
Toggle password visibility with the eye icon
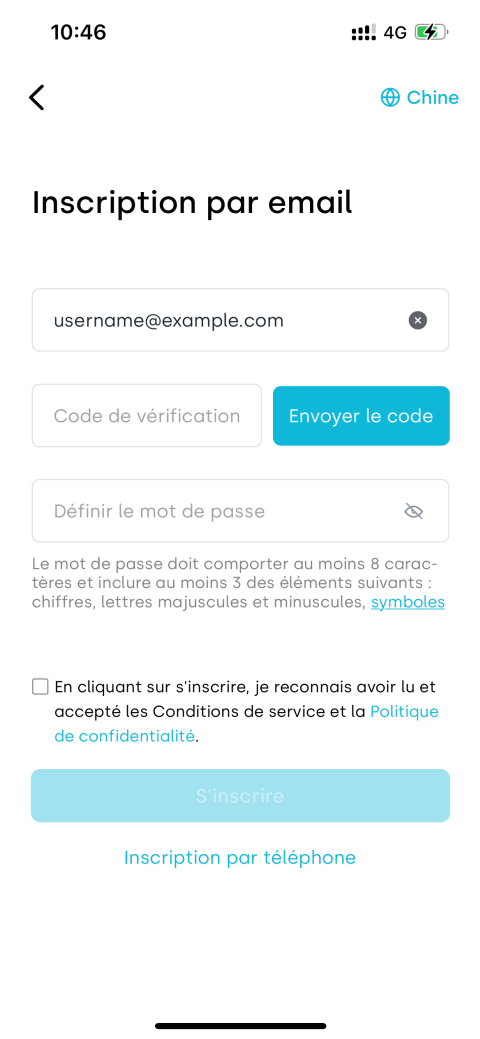coord(413,511)
